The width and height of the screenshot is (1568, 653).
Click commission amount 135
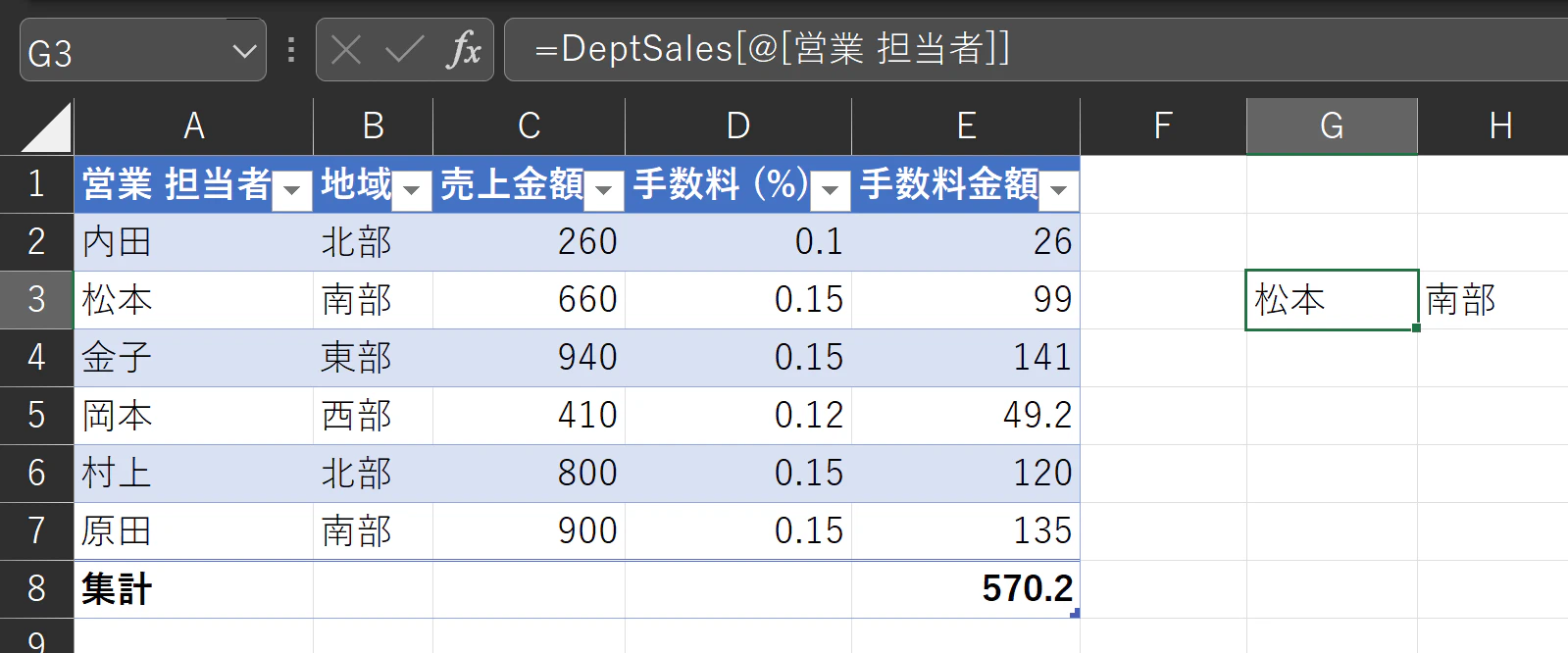966,531
